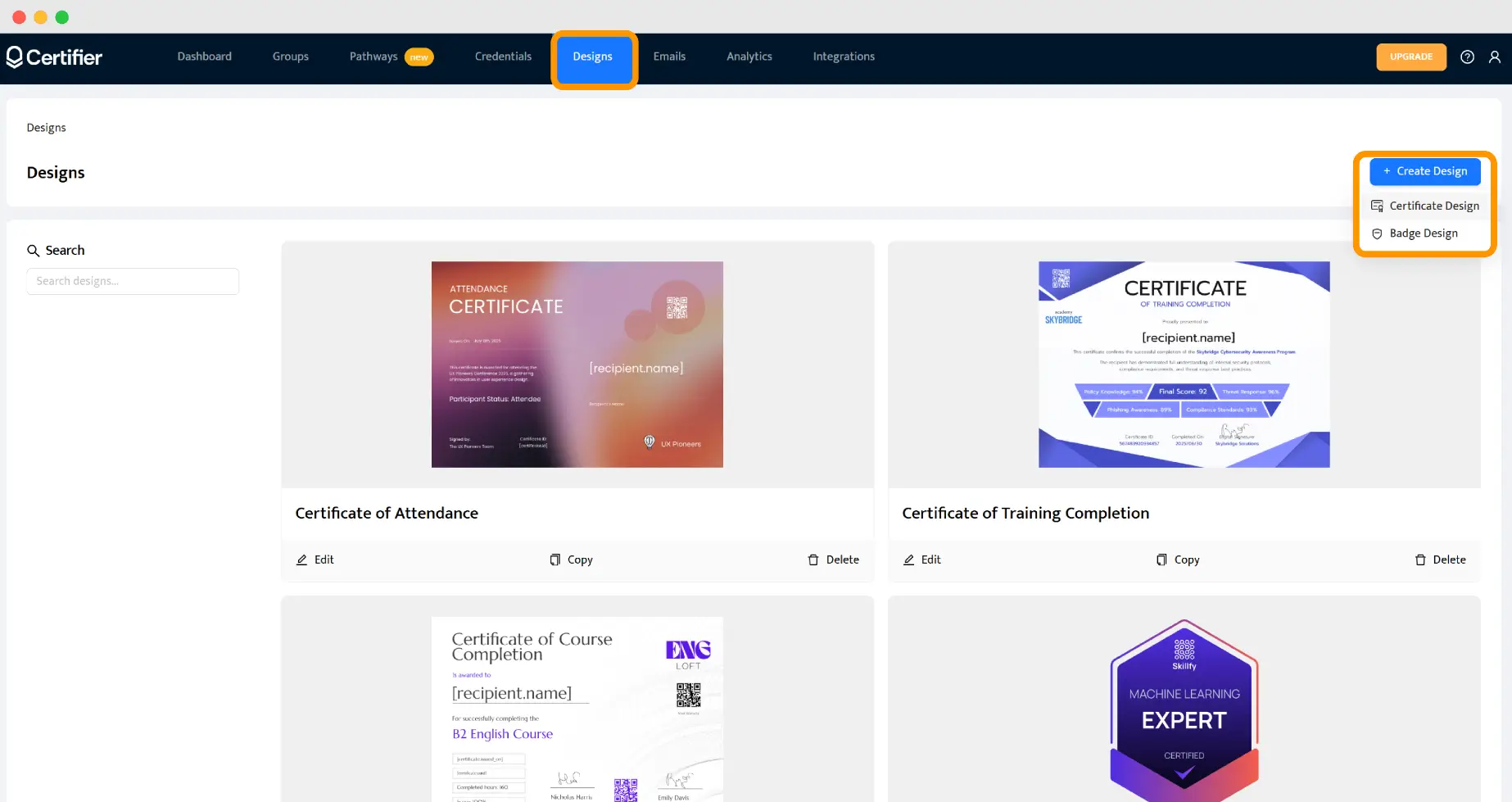The width and height of the screenshot is (1512, 802).
Task: Switch to the Credentials tab
Action: click(x=503, y=57)
